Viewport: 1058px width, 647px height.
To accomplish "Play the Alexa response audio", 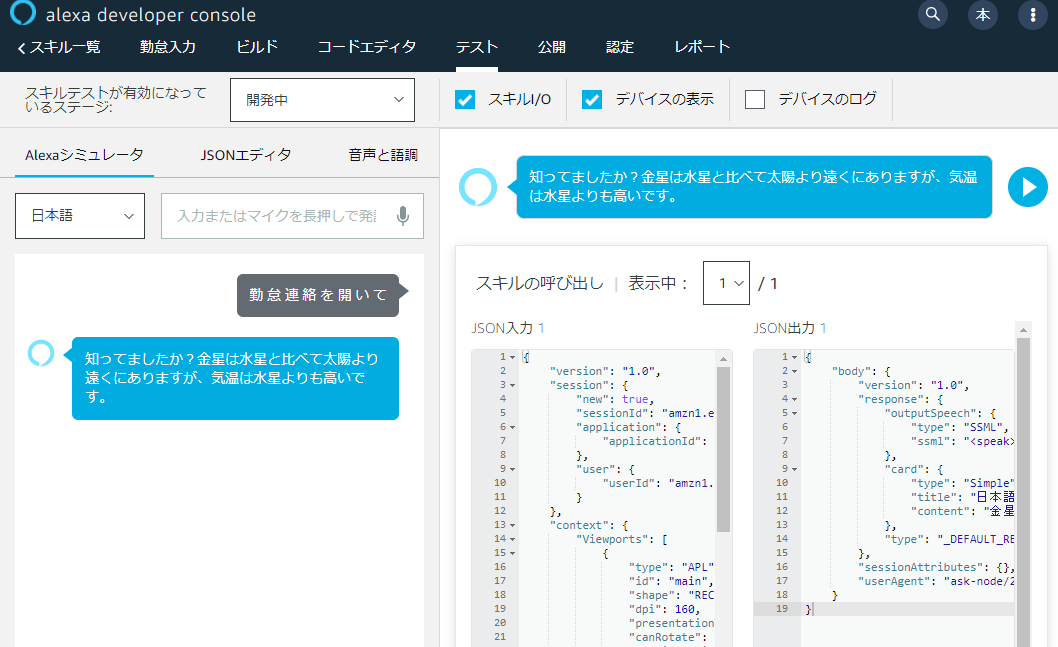I will coord(1028,187).
